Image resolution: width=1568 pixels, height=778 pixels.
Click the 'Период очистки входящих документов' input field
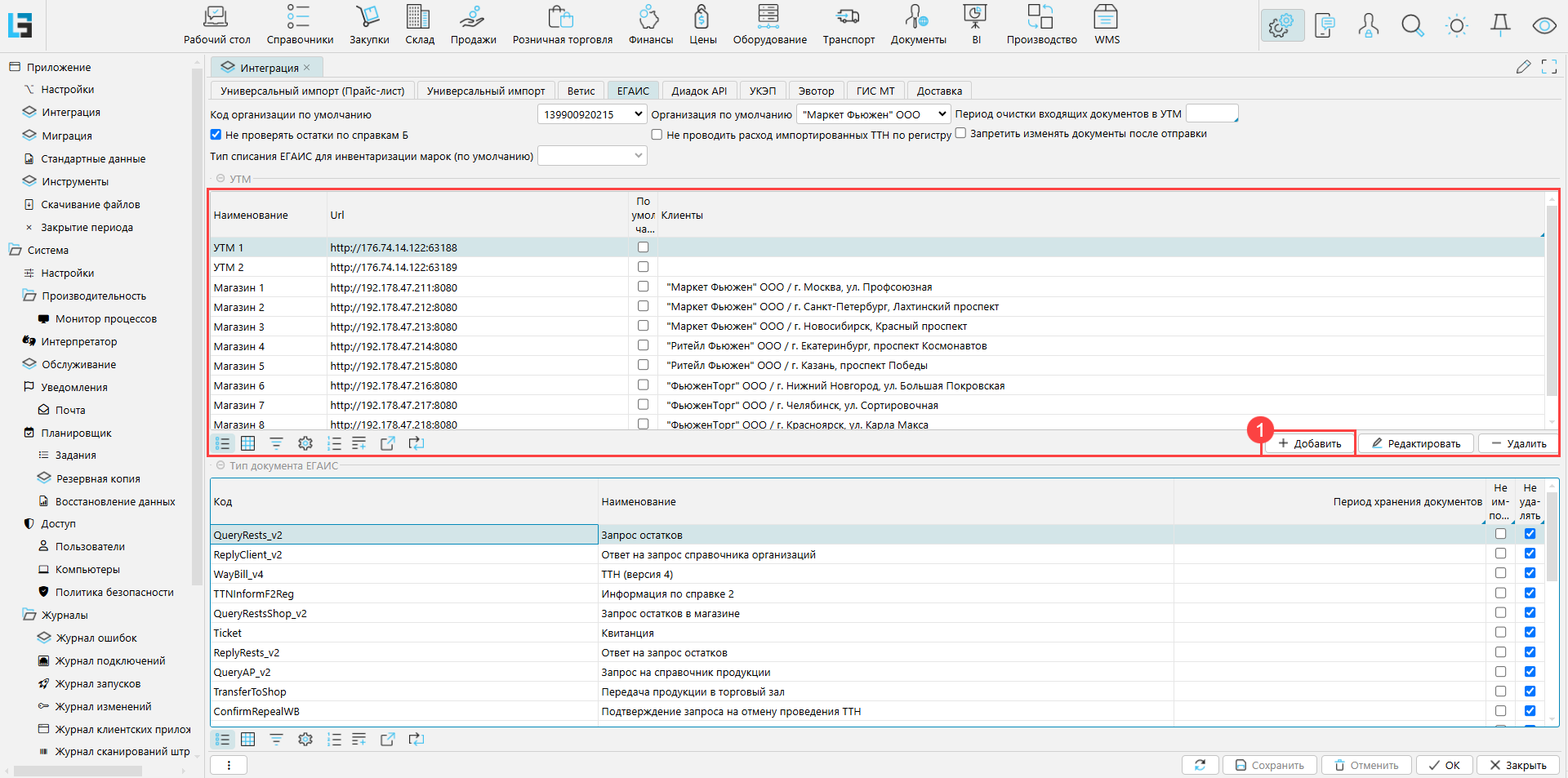coord(1211,113)
